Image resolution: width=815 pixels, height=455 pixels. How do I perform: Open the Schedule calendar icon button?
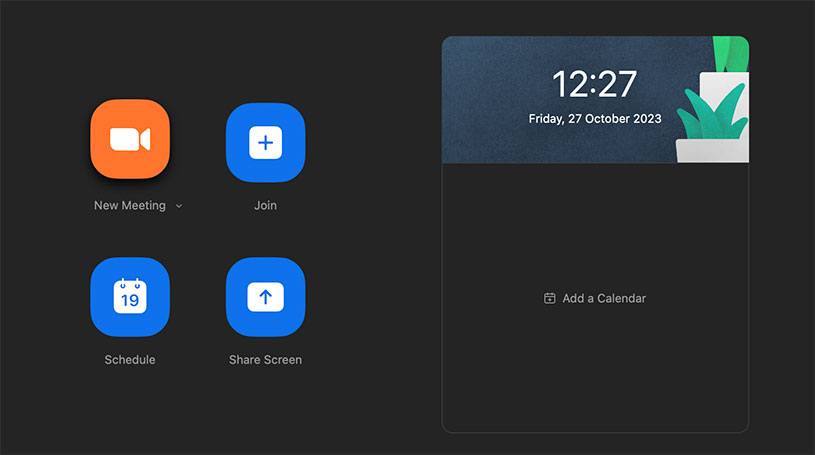(x=130, y=297)
